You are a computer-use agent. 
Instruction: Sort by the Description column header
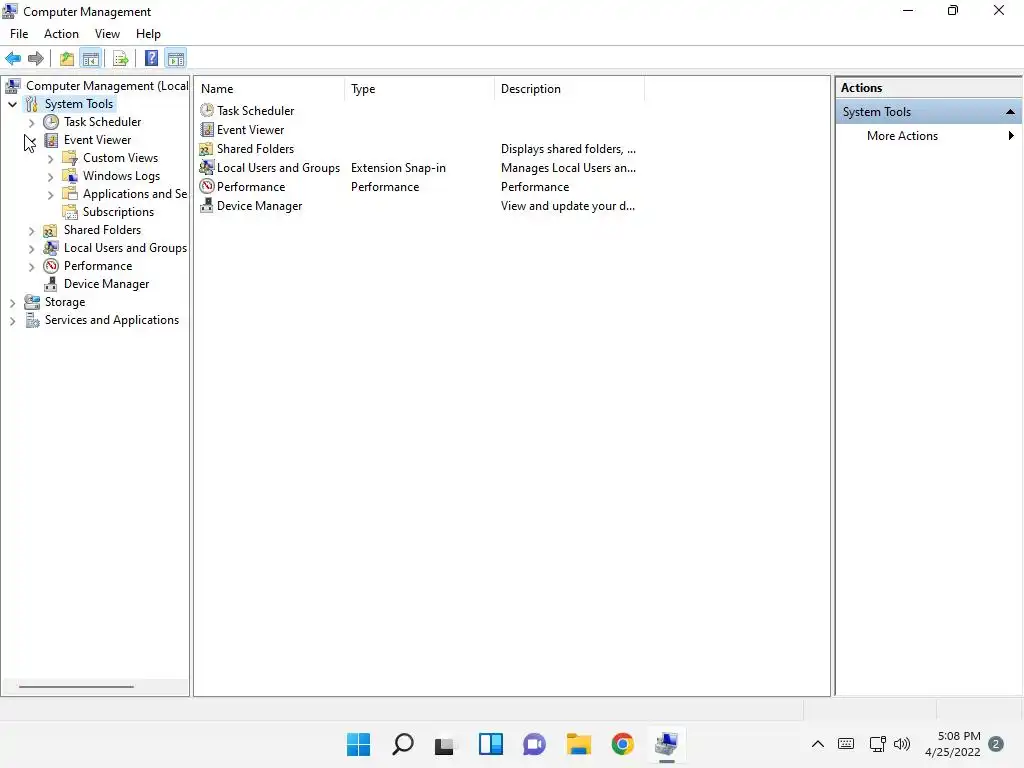569,89
